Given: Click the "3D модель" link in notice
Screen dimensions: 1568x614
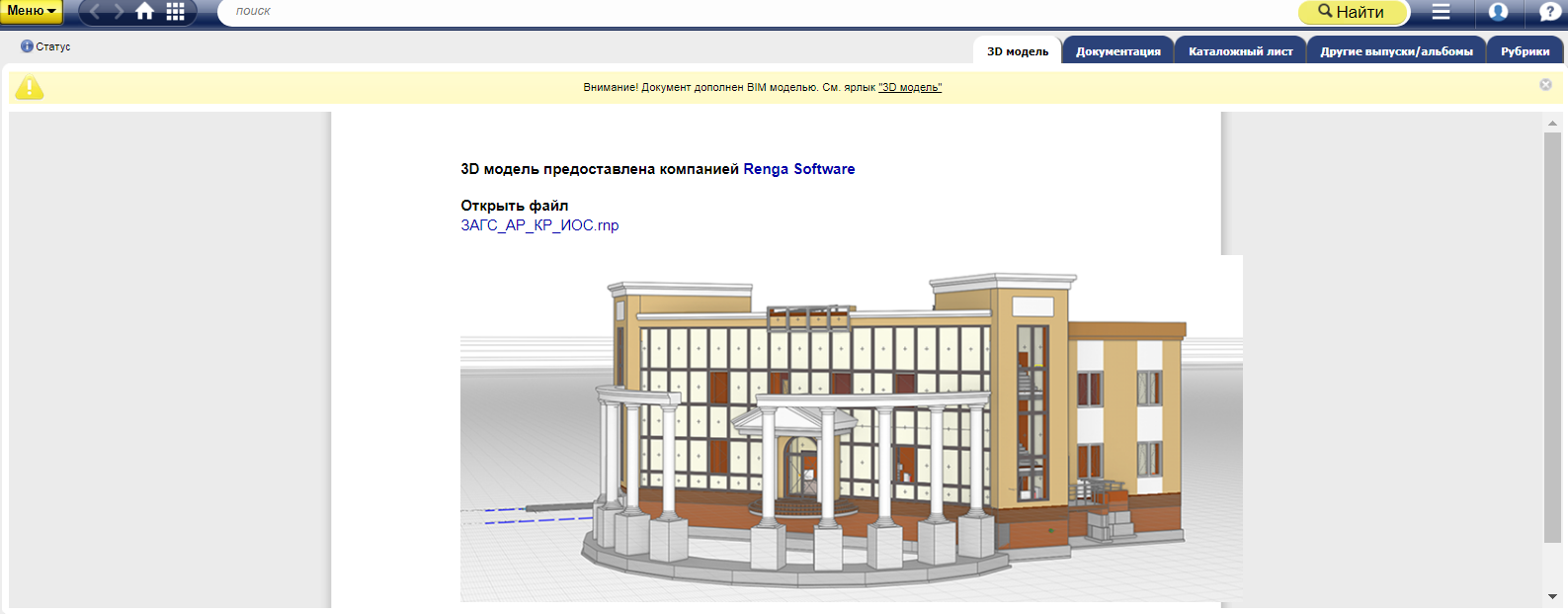Looking at the screenshot, I should (910, 88).
